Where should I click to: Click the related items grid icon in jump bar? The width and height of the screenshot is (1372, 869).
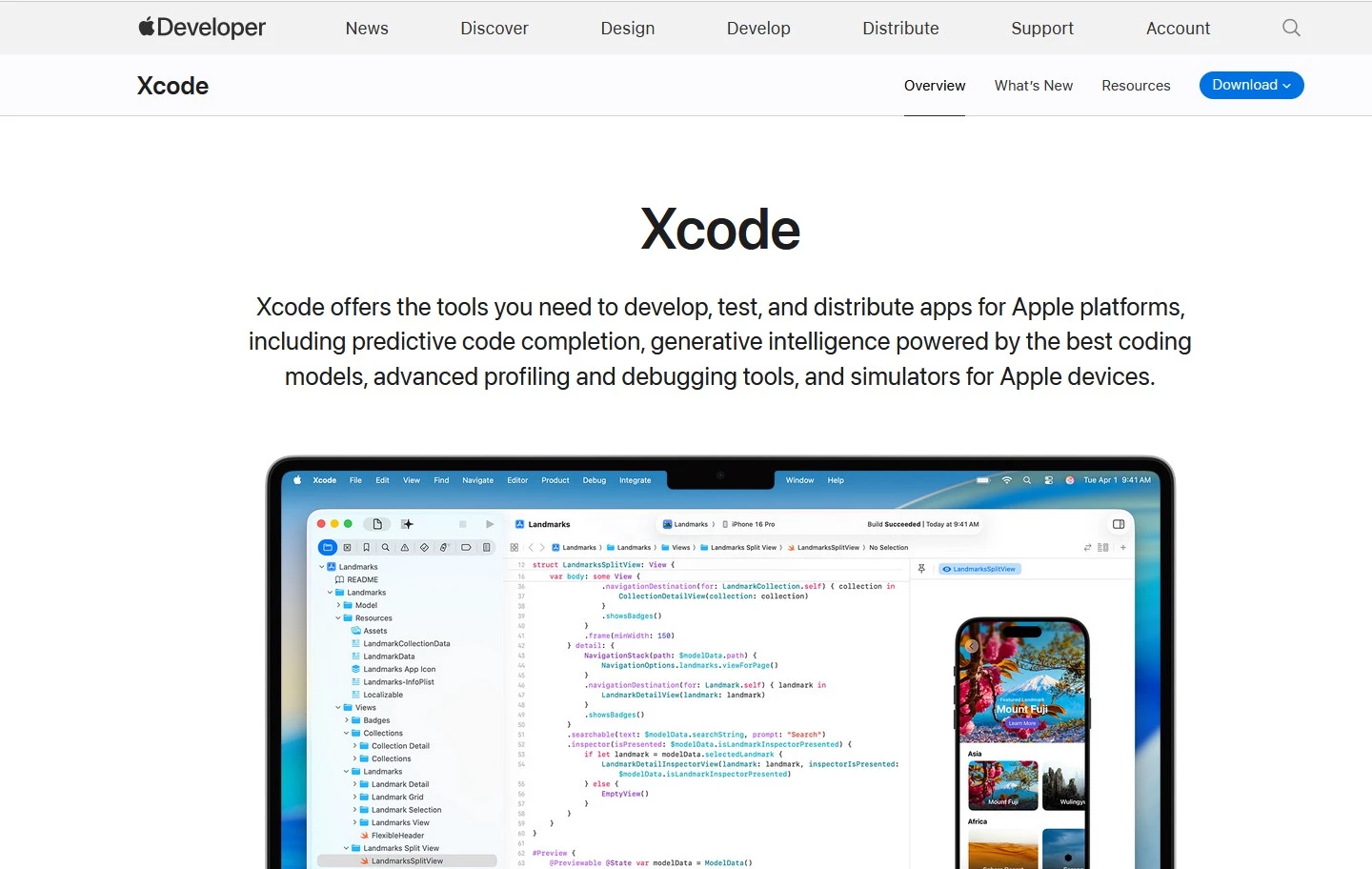pos(514,548)
